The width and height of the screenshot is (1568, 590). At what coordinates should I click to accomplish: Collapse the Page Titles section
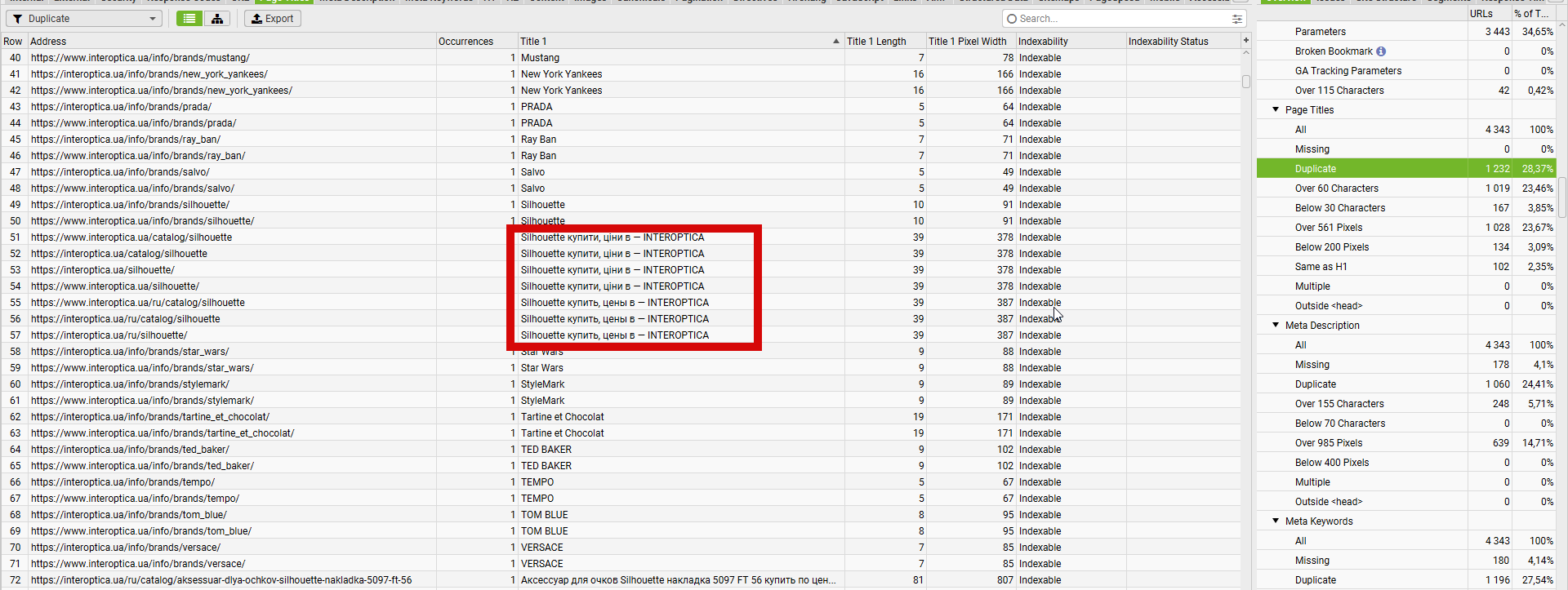pyautogui.click(x=1276, y=109)
